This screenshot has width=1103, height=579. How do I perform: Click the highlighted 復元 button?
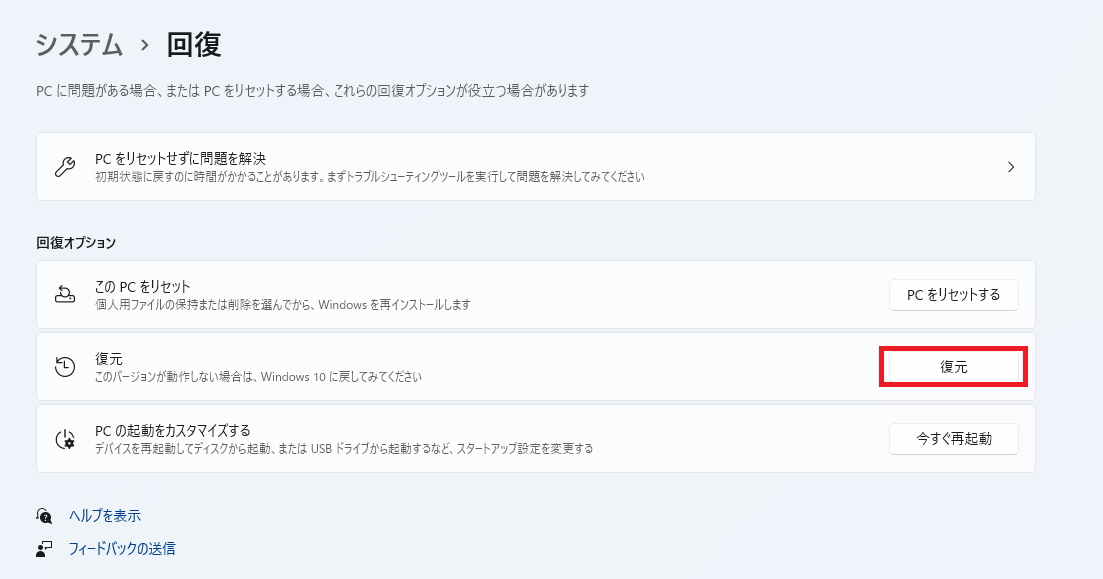[952, 366]
